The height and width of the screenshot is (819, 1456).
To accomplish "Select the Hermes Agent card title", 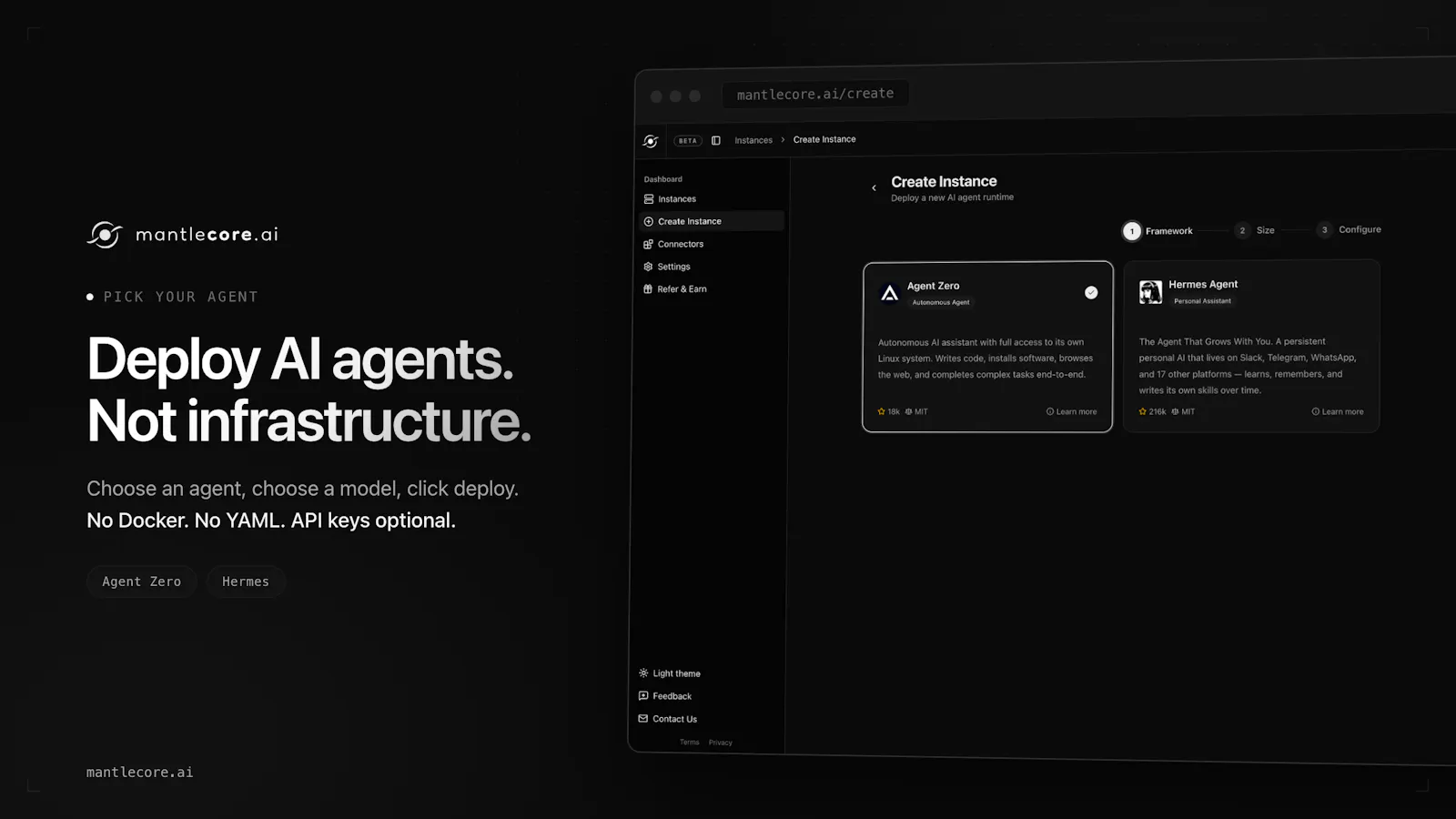I will pyautogui.click(x=1203, y=284).
